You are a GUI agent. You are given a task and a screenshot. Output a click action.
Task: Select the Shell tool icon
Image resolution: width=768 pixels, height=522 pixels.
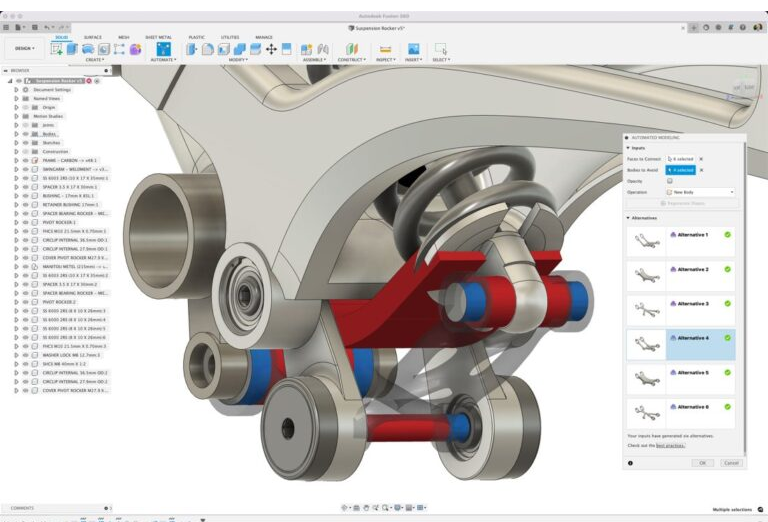click(223, 49)
